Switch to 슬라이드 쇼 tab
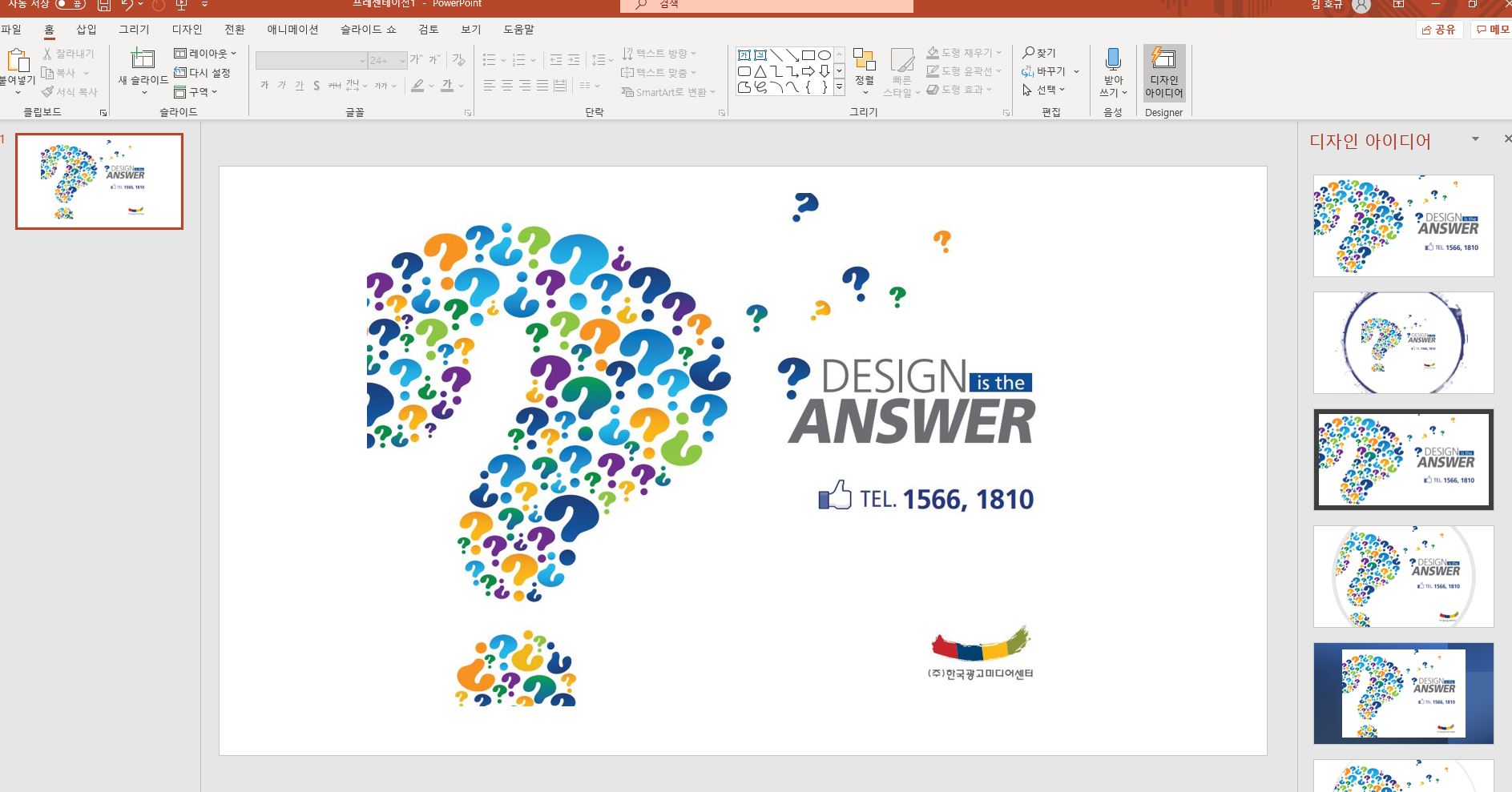 coord(368,30)
